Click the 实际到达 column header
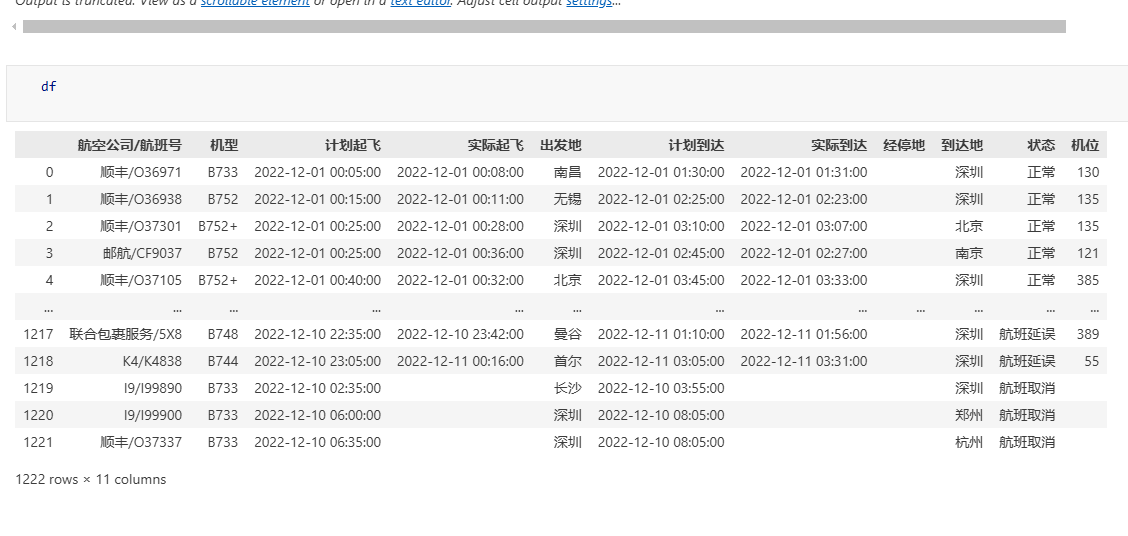Image resolution: width=1128 pixels, height=536 pixels. pyautogui.click(x=839, y=145)
